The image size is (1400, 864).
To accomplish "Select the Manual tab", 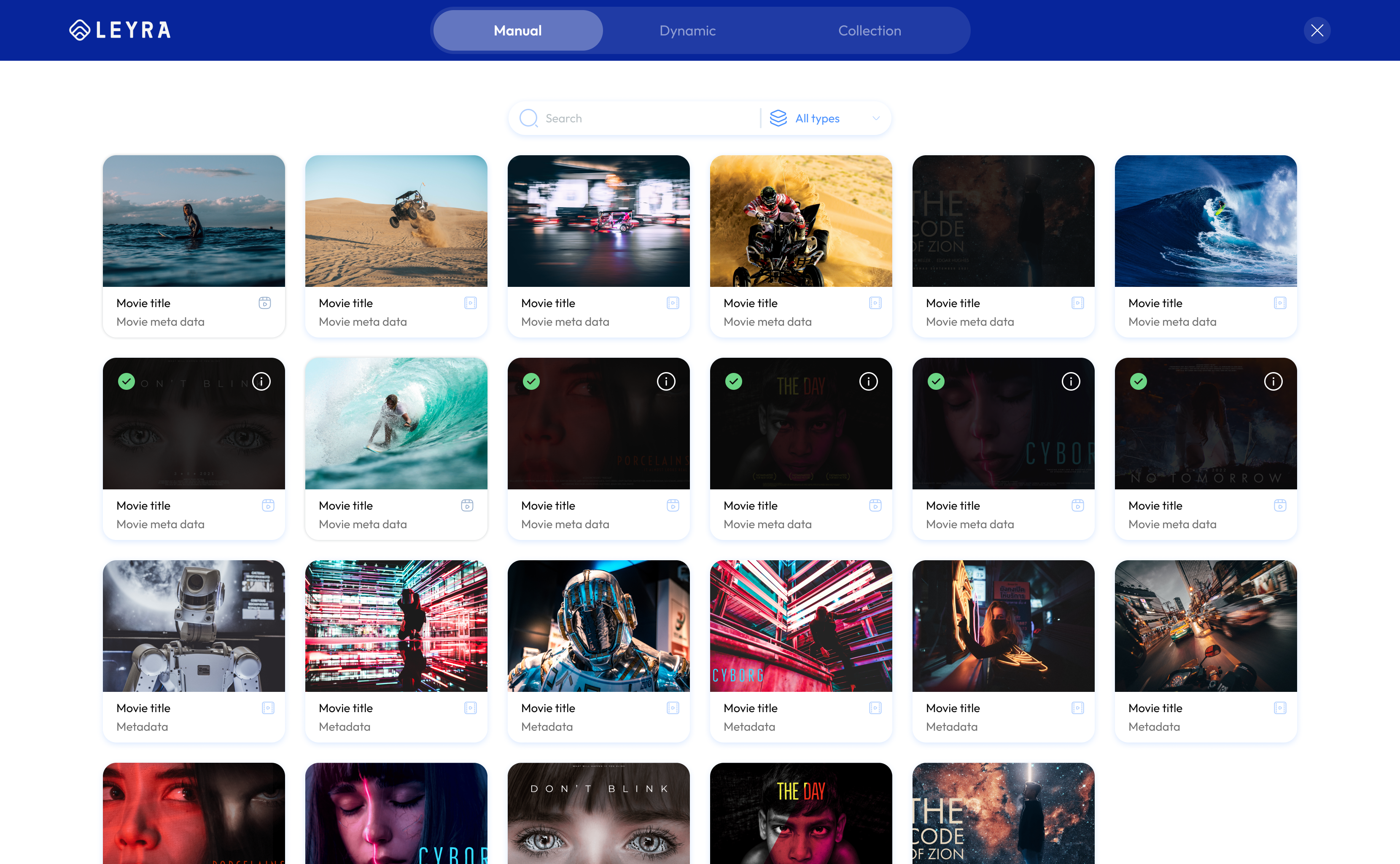I will tap(518, 30).
